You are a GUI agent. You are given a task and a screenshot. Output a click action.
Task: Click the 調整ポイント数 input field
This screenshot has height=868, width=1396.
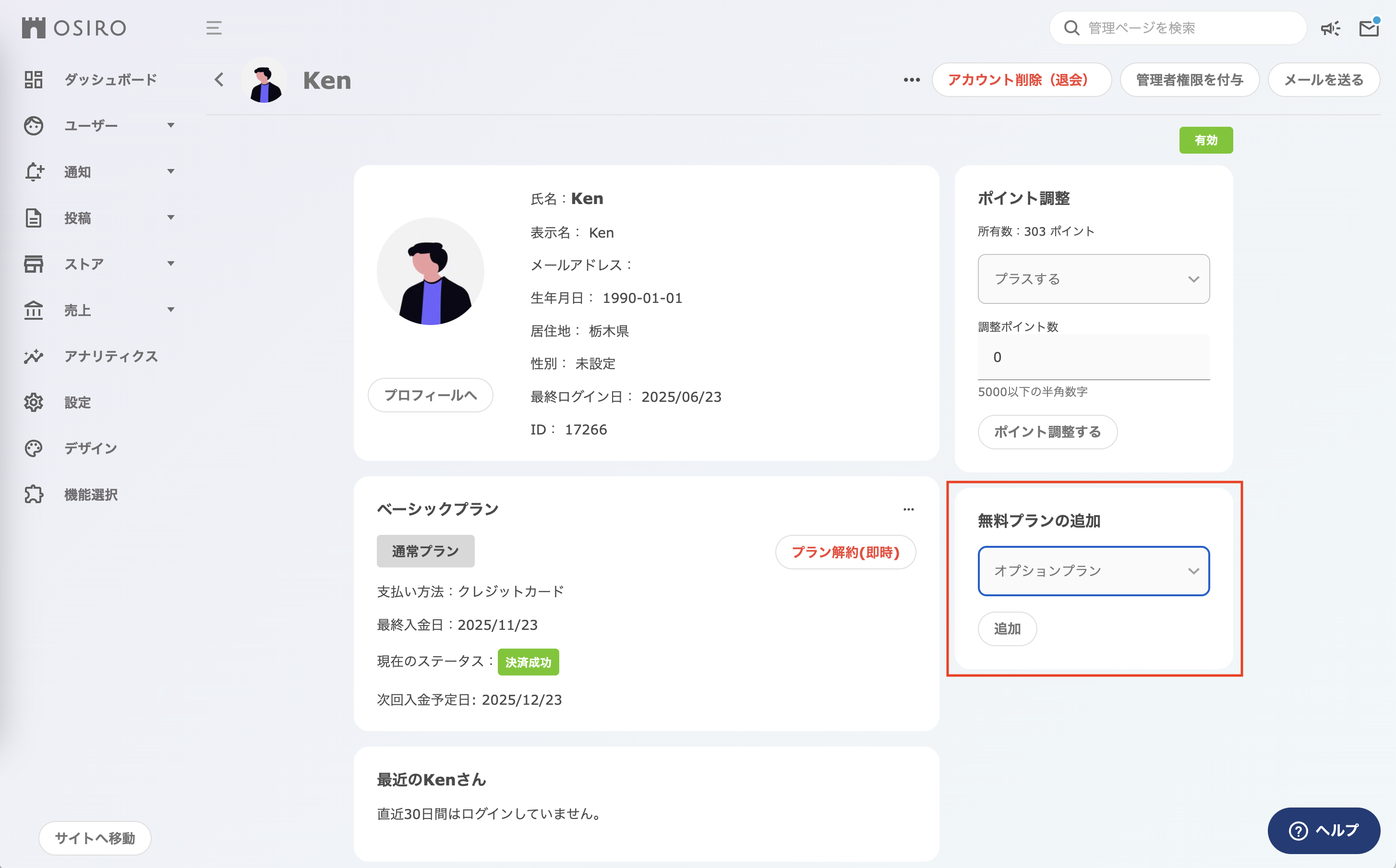1093,357
